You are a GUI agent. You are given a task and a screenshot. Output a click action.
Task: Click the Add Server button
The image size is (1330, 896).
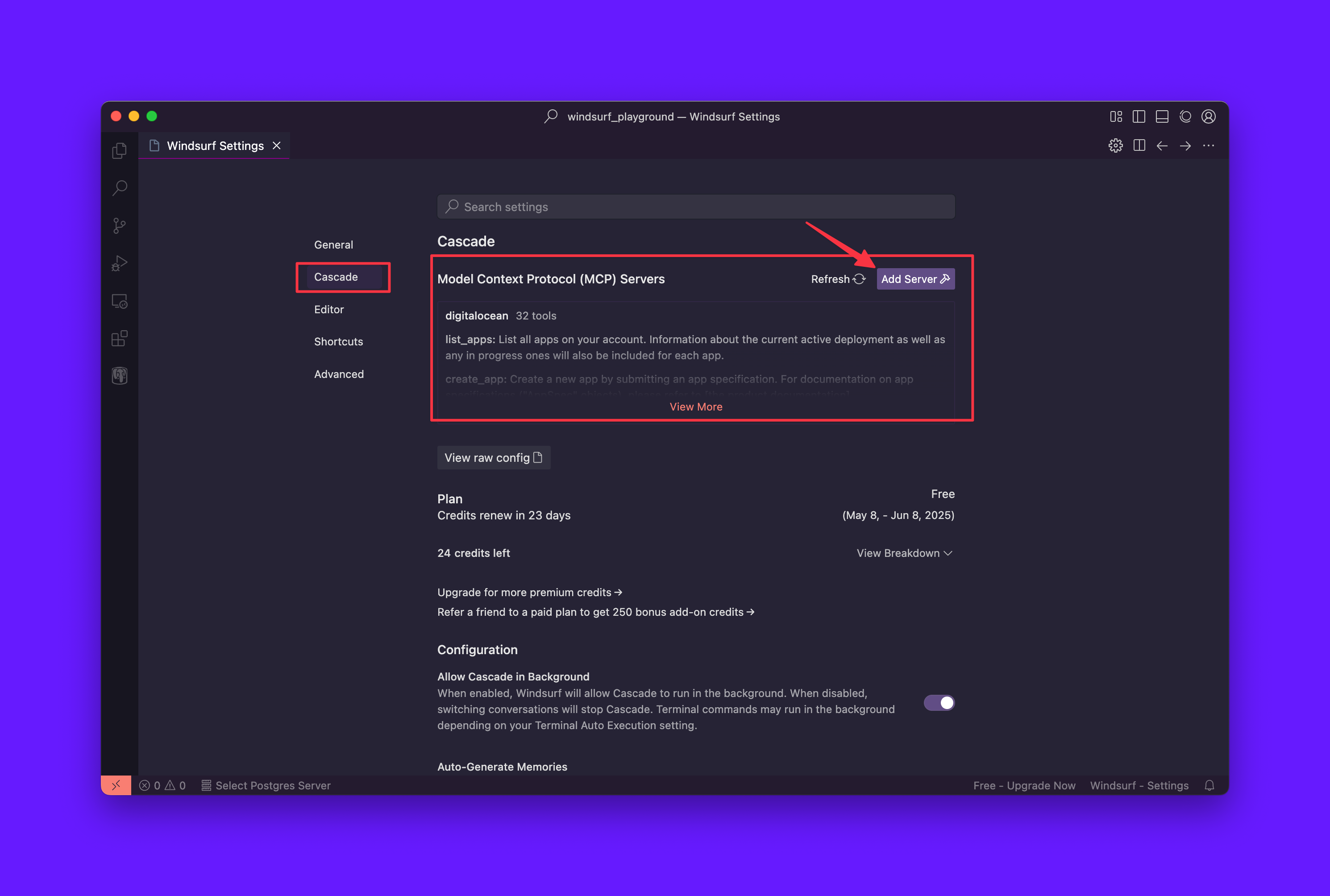[915, 279]
